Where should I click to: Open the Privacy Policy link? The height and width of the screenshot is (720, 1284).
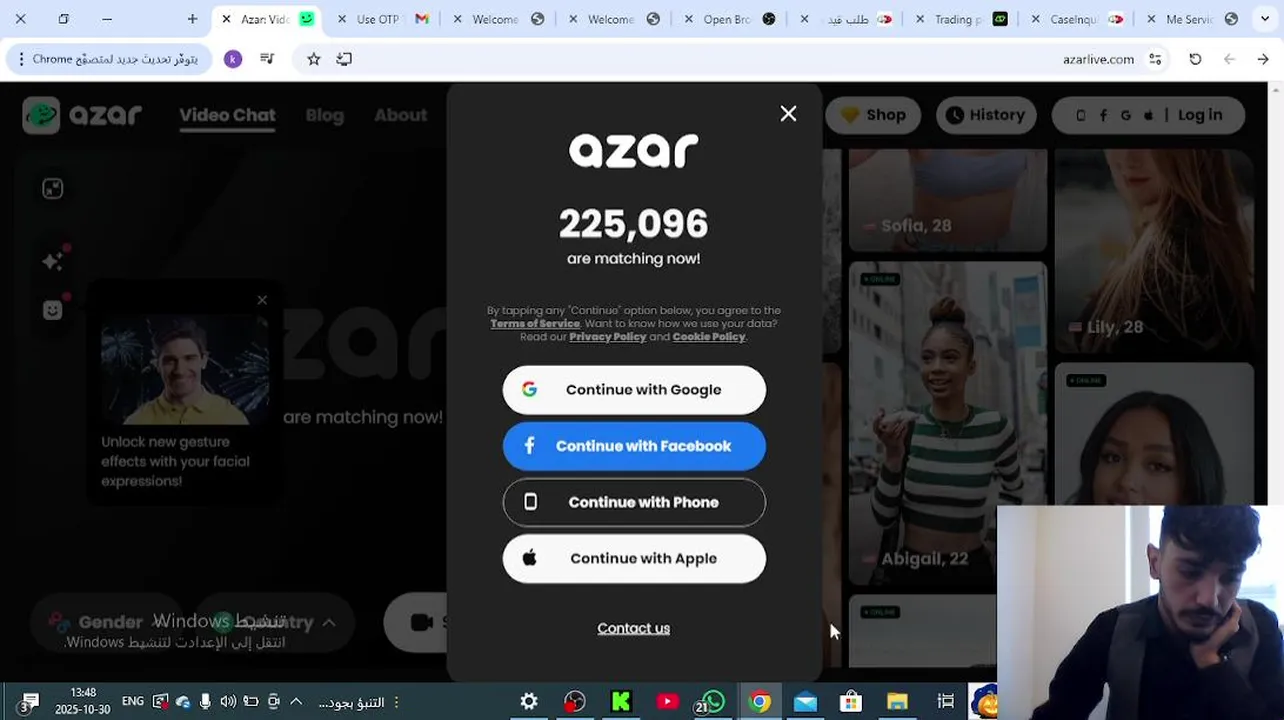tap(608, 337)
